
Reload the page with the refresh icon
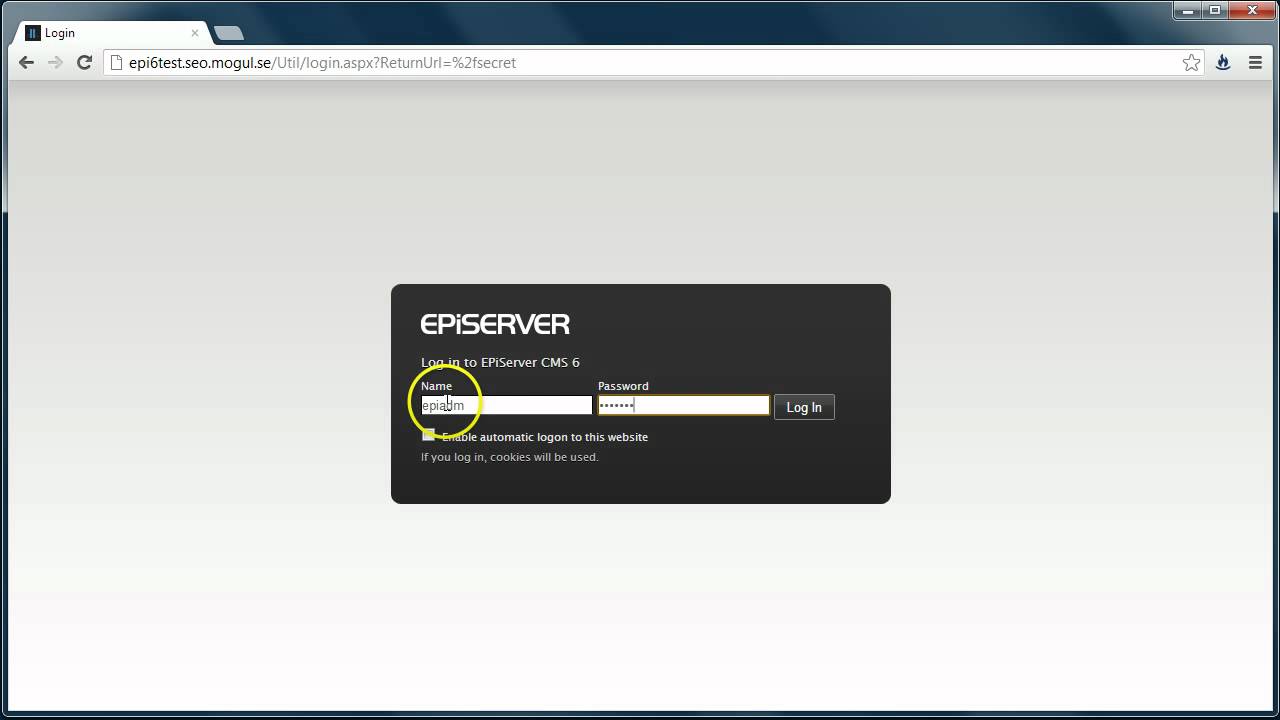pos(85,62)
